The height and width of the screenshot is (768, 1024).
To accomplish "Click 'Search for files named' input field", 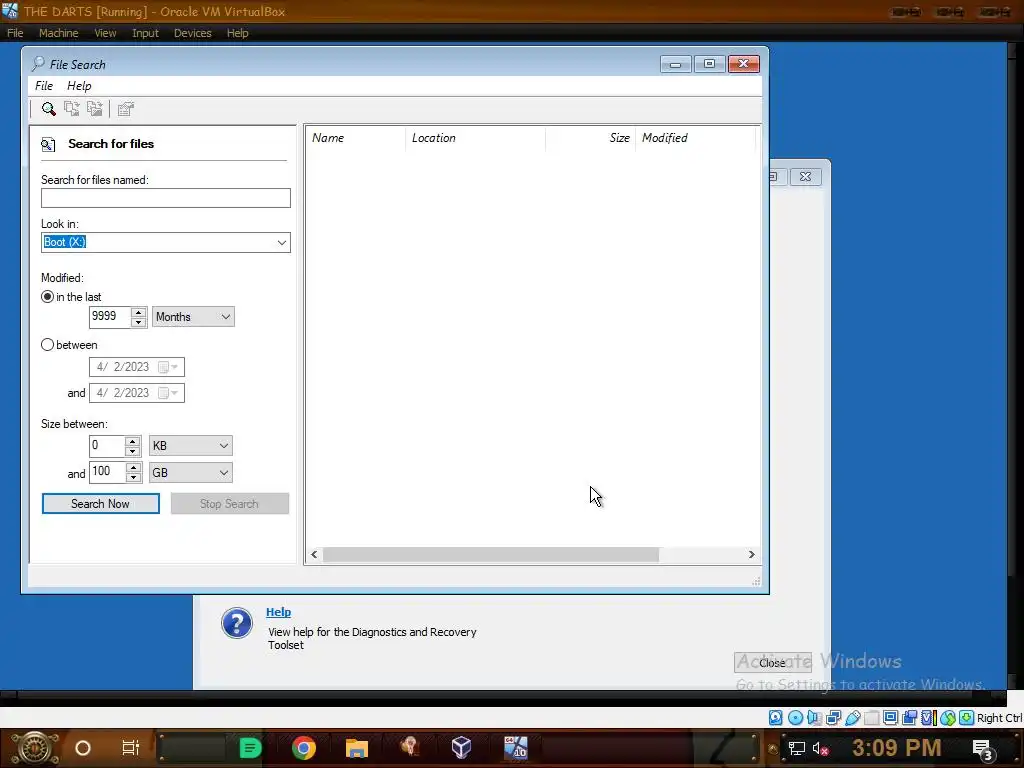I will [x=166, y=198].
